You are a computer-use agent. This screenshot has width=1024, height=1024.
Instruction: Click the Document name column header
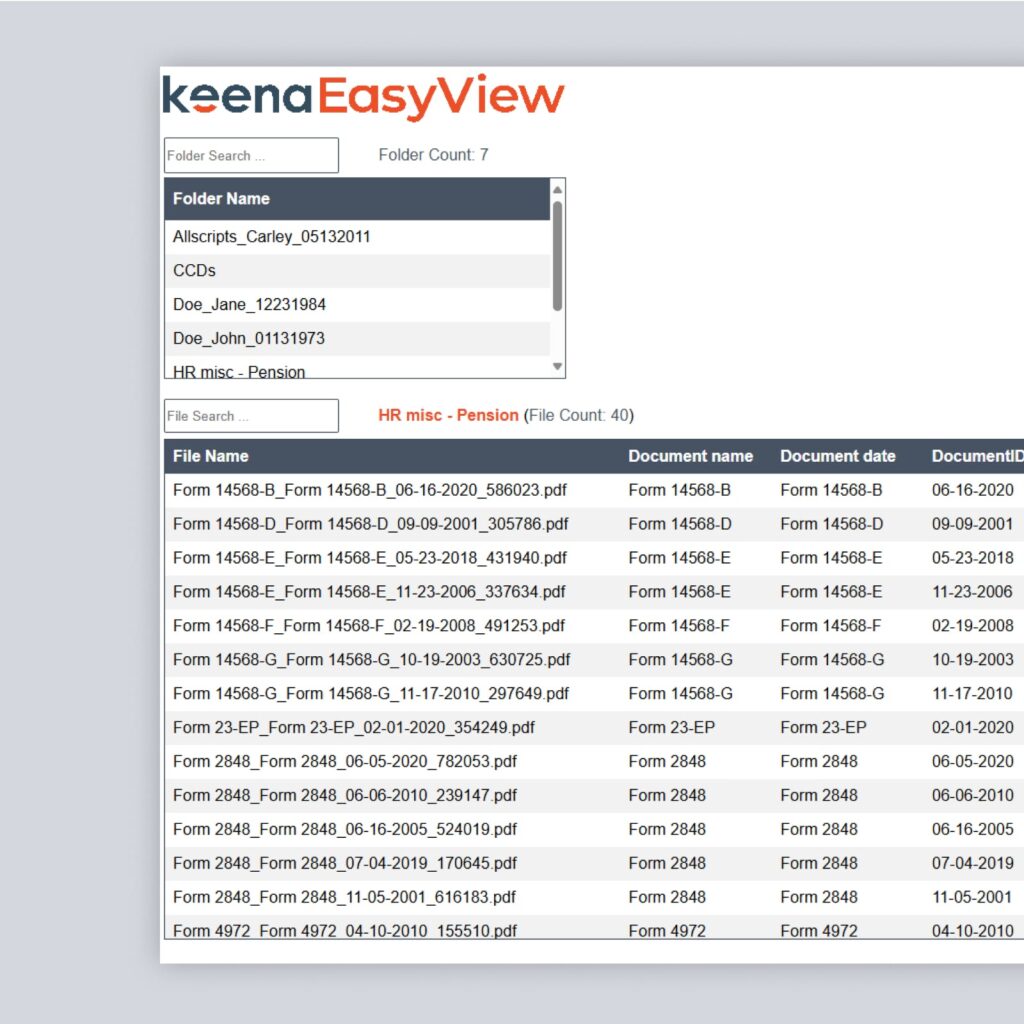point(690,456)
